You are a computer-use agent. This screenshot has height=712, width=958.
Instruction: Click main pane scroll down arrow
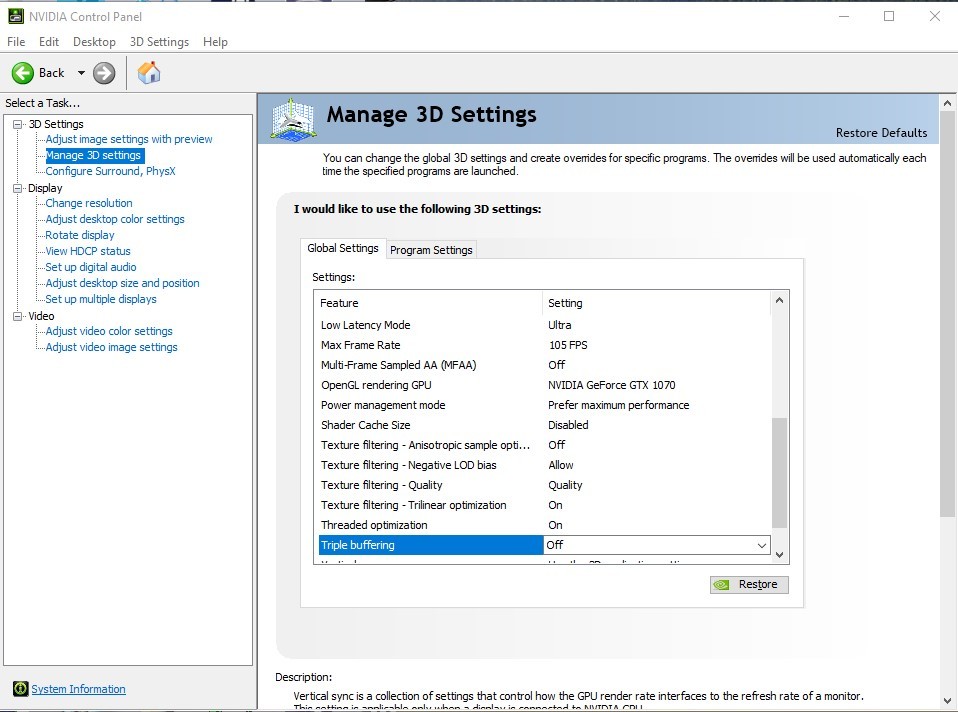(947, 701)
